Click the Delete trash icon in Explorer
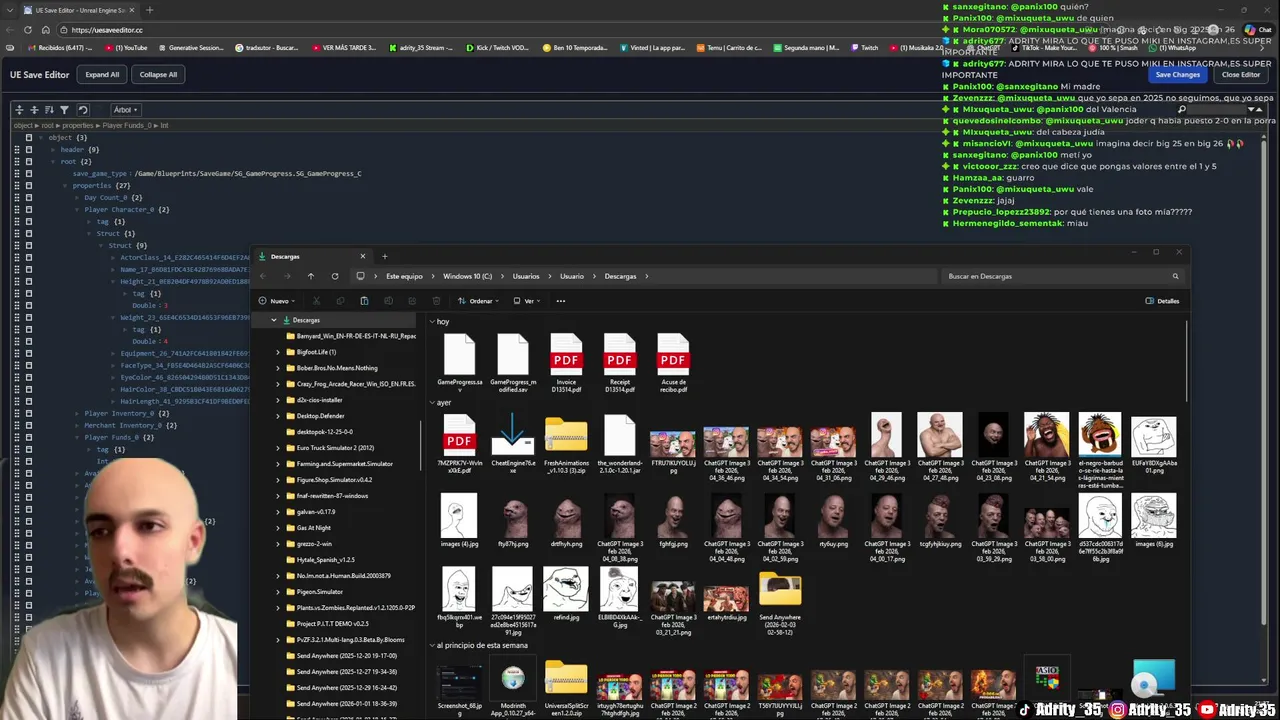Viewport: 1280px width, 720px height. [436, 301]
